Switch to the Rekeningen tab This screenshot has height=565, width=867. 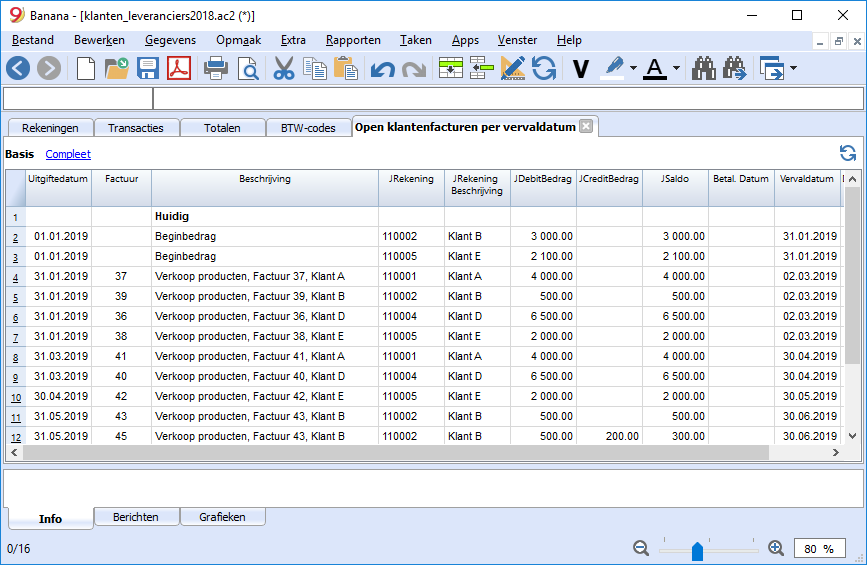coord(50,128)
